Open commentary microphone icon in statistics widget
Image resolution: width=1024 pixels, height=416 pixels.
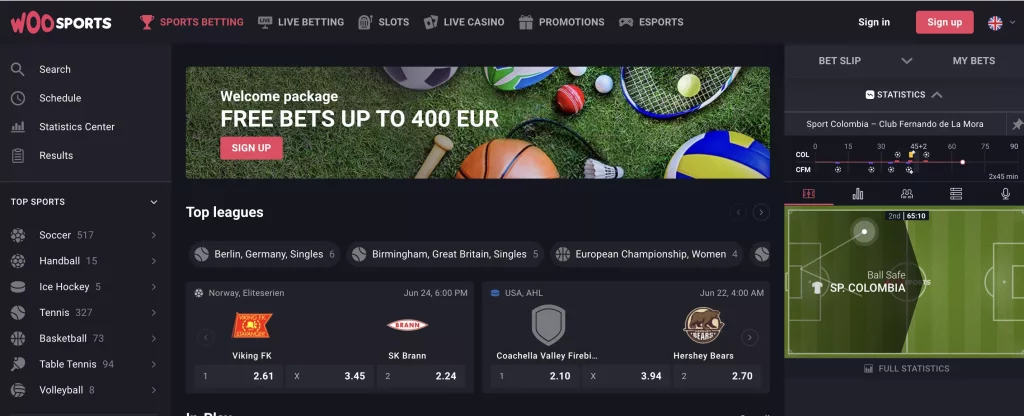1006,194
